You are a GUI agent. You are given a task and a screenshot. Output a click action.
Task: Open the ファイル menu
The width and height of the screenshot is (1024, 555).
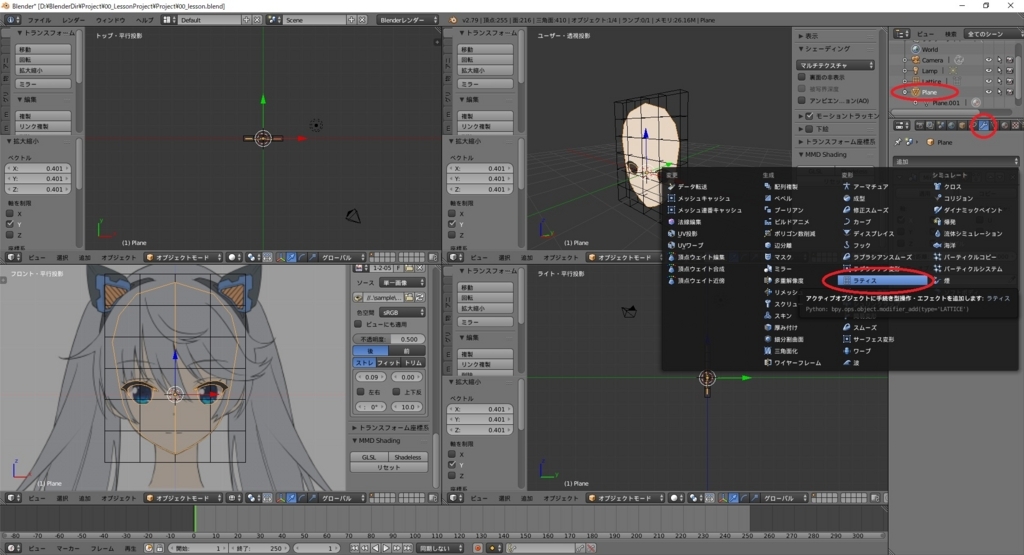pyautogui.click(x=39, y=20)
